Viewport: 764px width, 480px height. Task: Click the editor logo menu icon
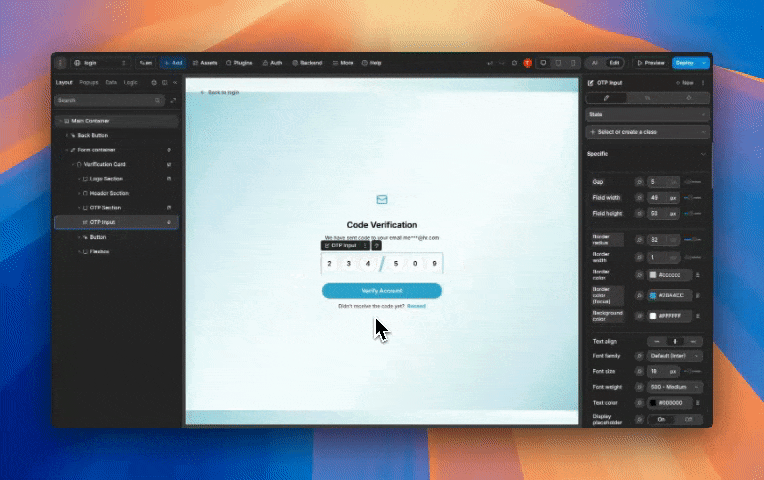(x=60, y=63)
